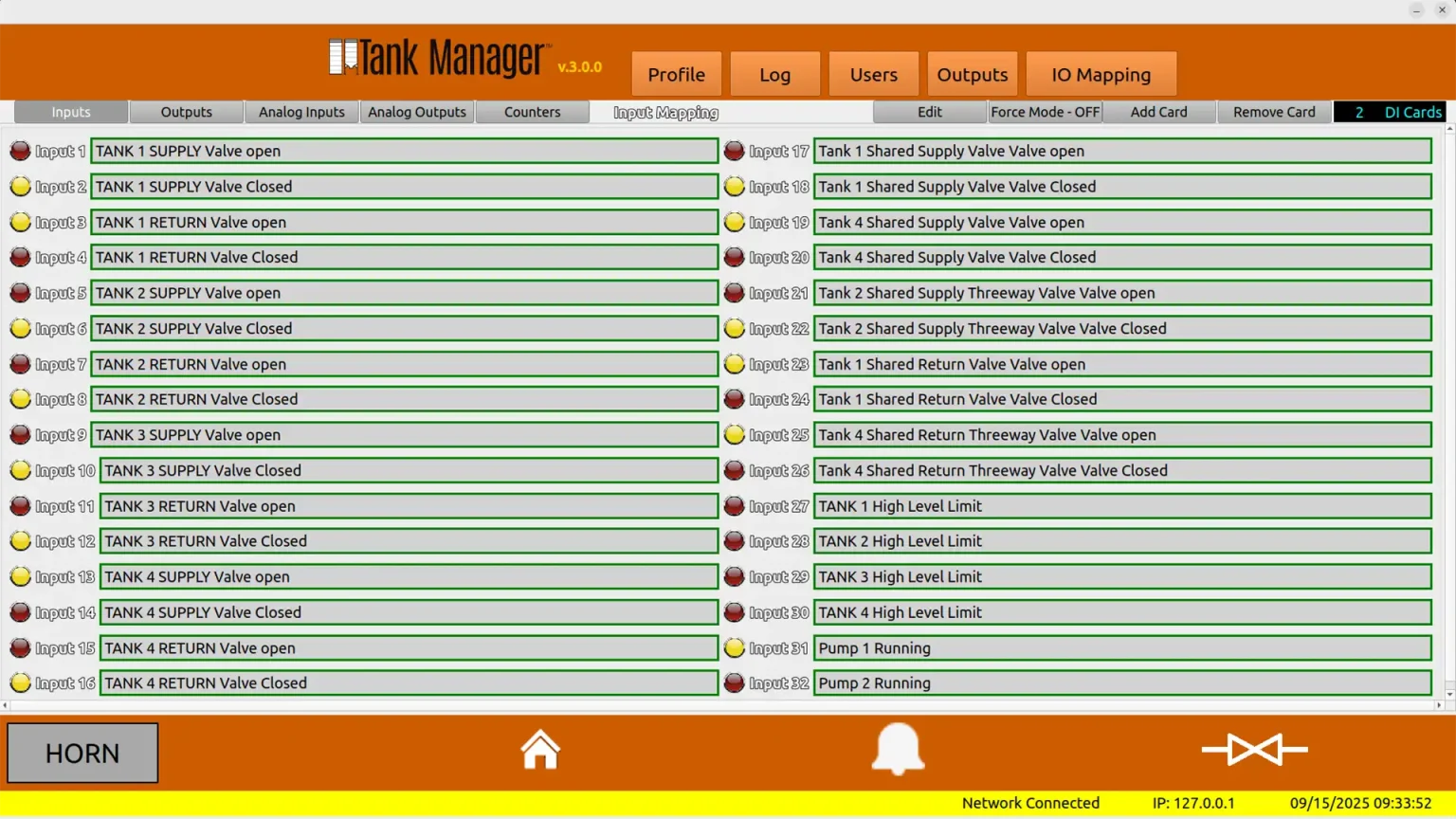1456x819 pixels.
Task: Click the Input 1 red status indicator
Action: pyautogui.click(x=20, y=151)
